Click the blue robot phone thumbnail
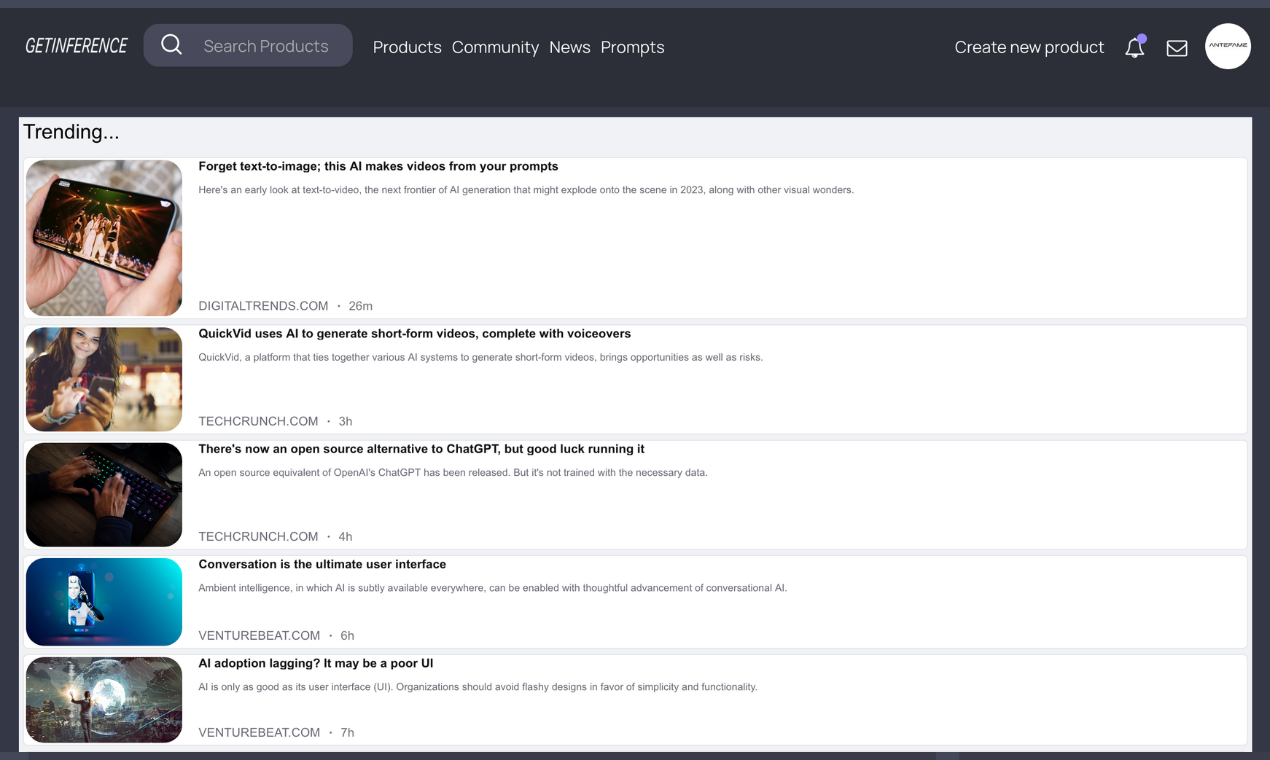 [x=104, y=602]
